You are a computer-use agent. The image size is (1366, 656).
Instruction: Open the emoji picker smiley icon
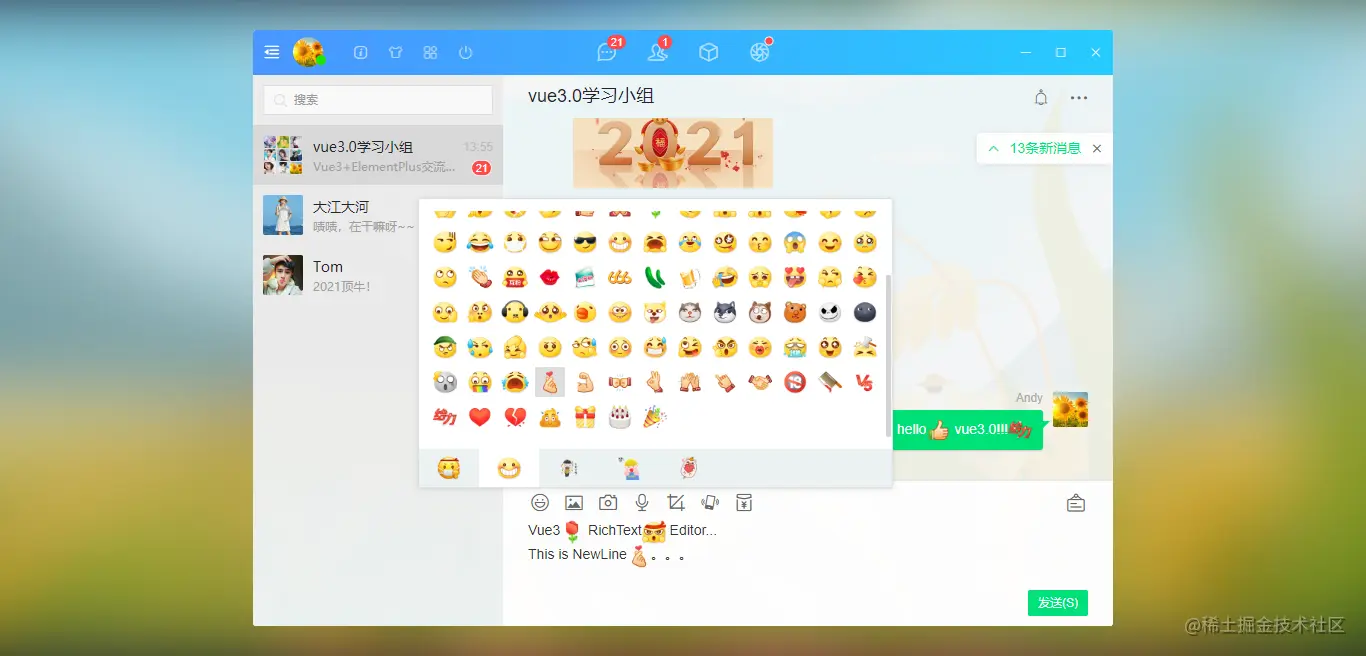[x=540, y=503]
